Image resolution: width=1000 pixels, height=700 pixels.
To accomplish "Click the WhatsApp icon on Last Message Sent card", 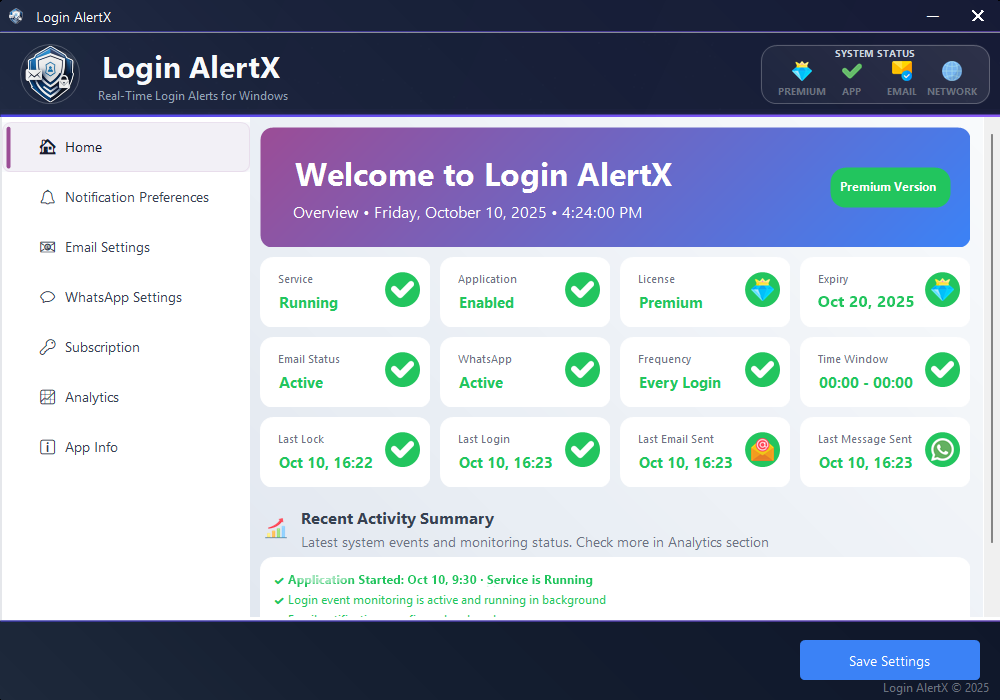I will coord(942,450).
